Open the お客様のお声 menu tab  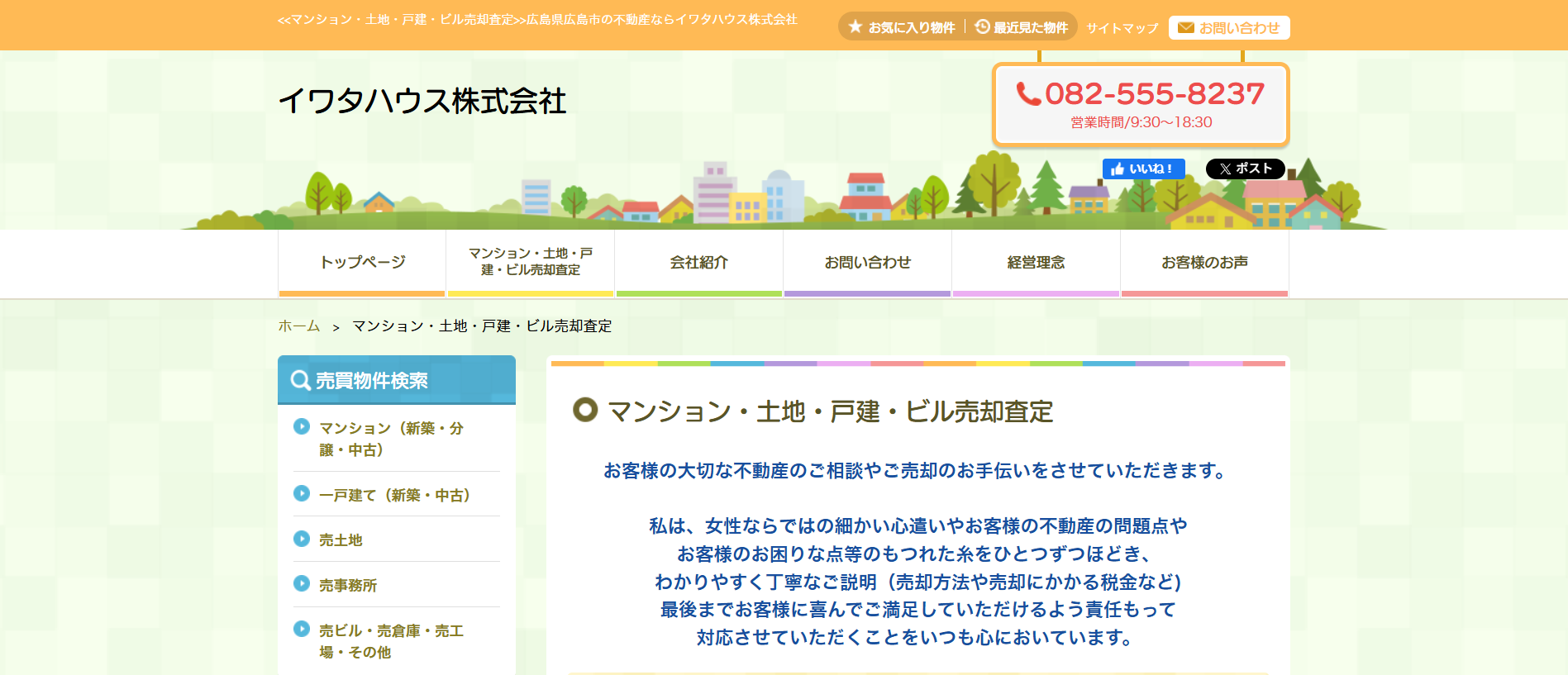click(x=1205, y=263)
